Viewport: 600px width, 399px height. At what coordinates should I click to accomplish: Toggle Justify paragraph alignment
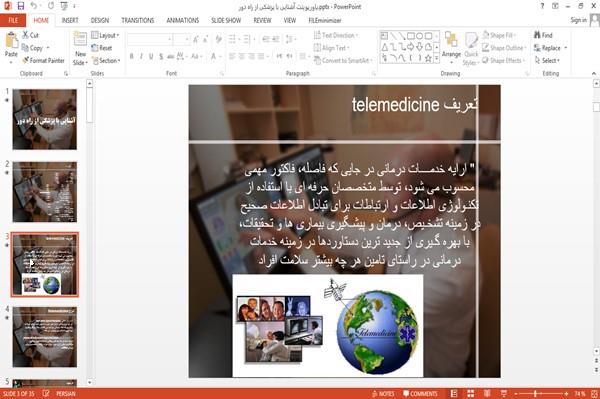[x=261, y=57]
